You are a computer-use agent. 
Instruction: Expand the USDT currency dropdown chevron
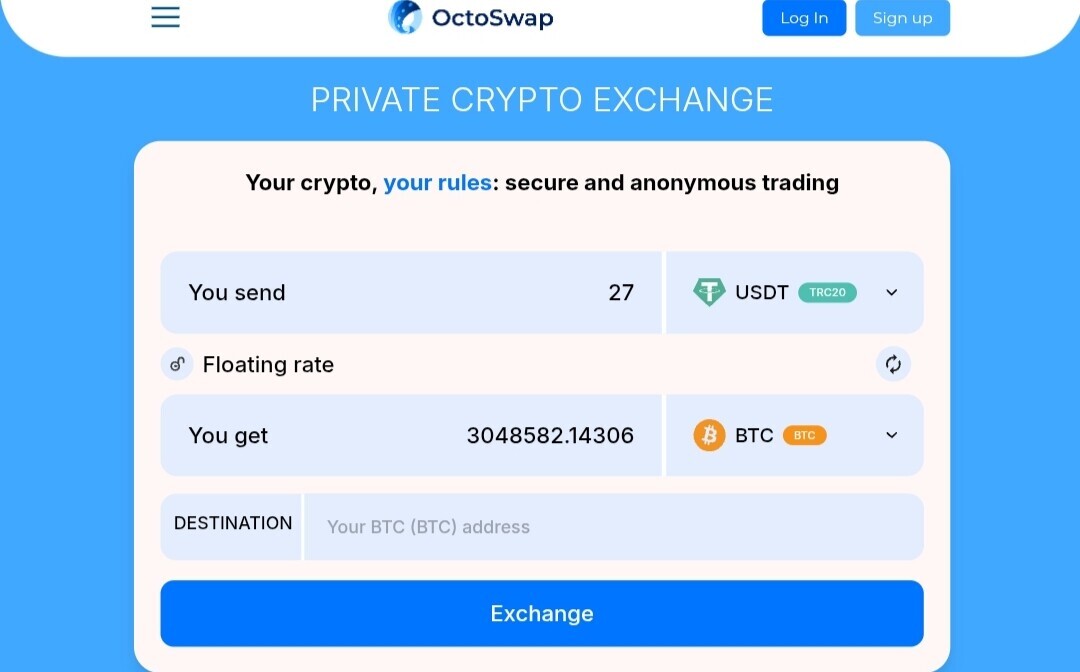(891, 292)
